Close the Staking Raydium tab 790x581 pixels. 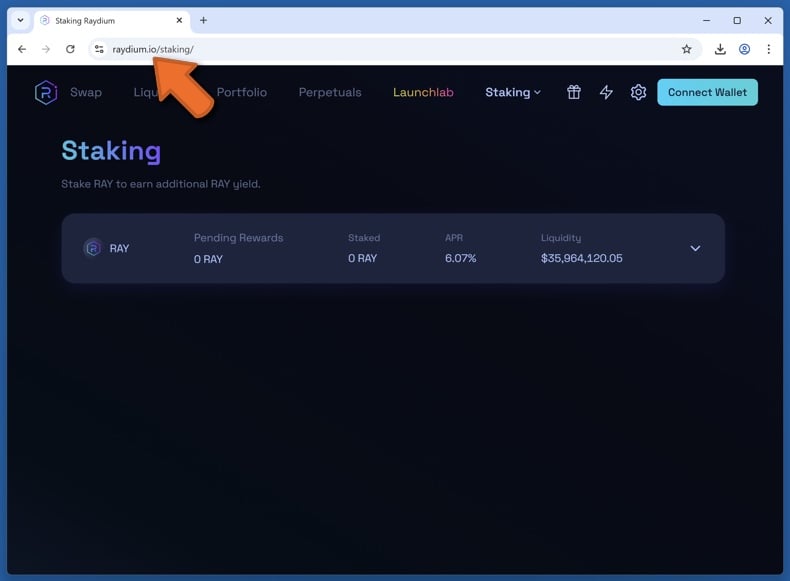179,20
